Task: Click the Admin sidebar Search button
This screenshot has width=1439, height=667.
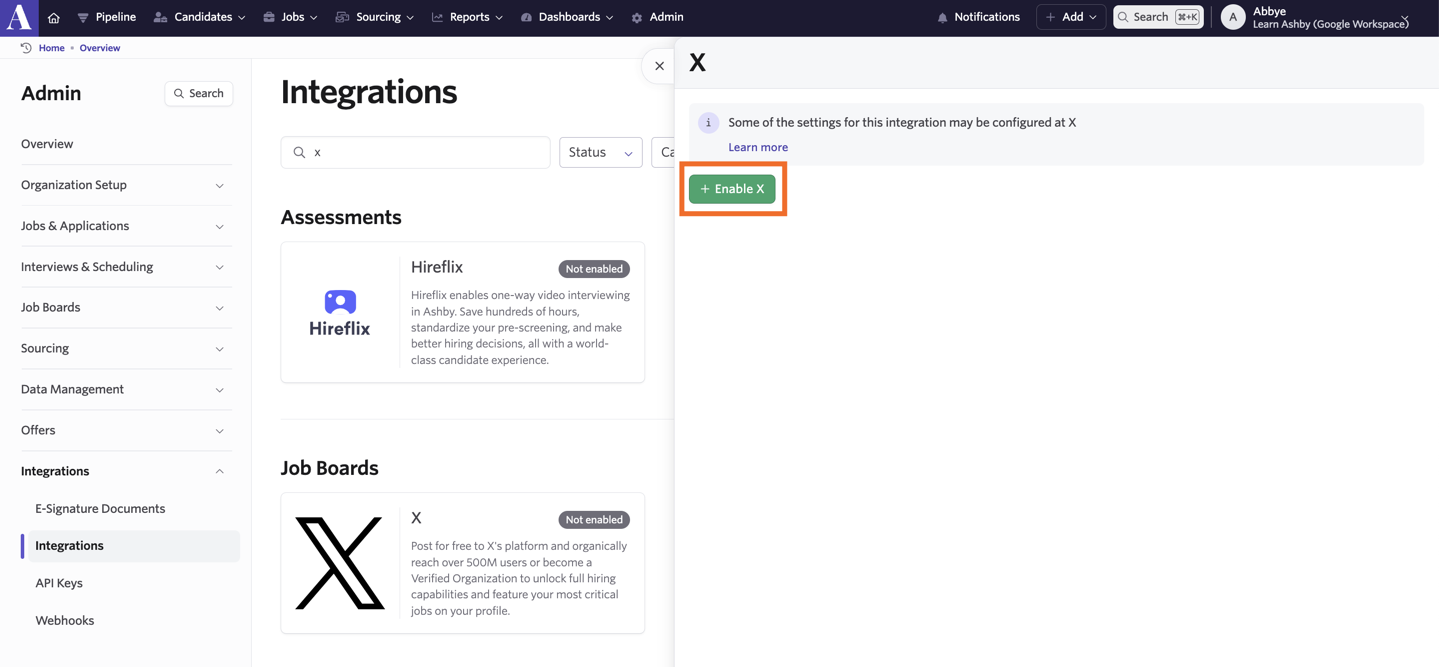Action: pyautogui.click(x=199, y=93)
